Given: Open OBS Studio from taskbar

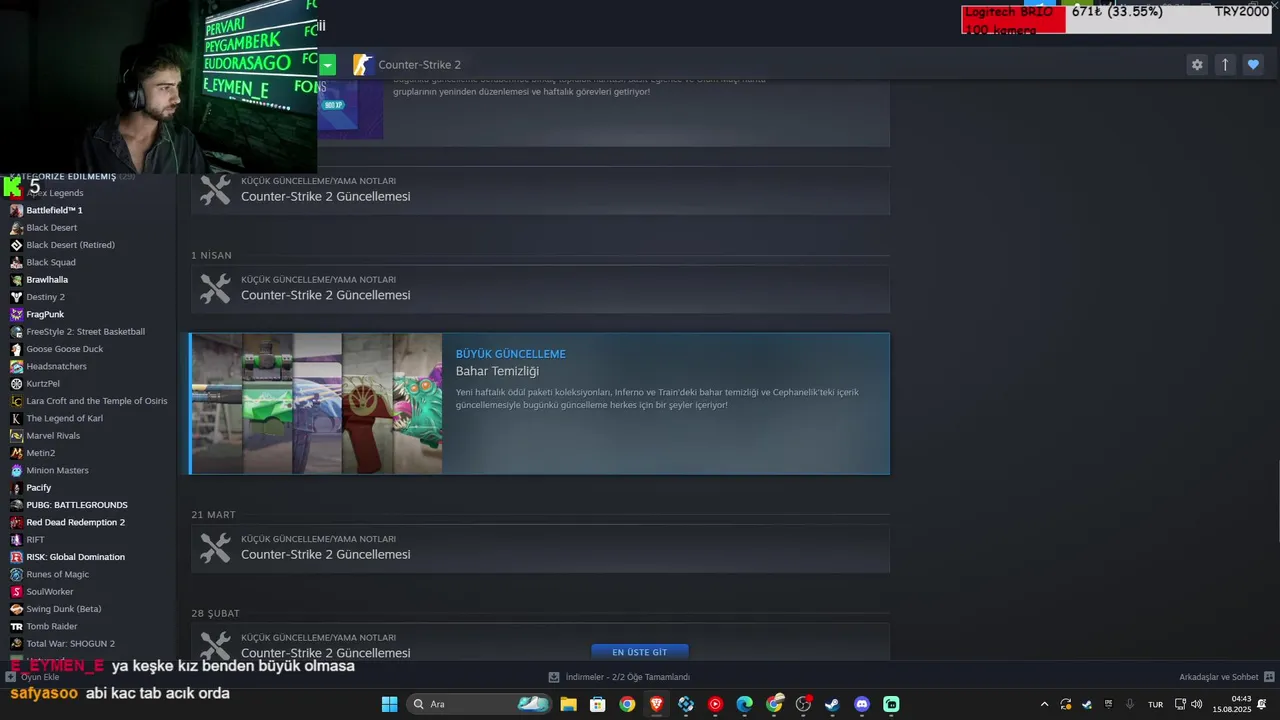Looking at the screenshot, I should coord(803,704).
